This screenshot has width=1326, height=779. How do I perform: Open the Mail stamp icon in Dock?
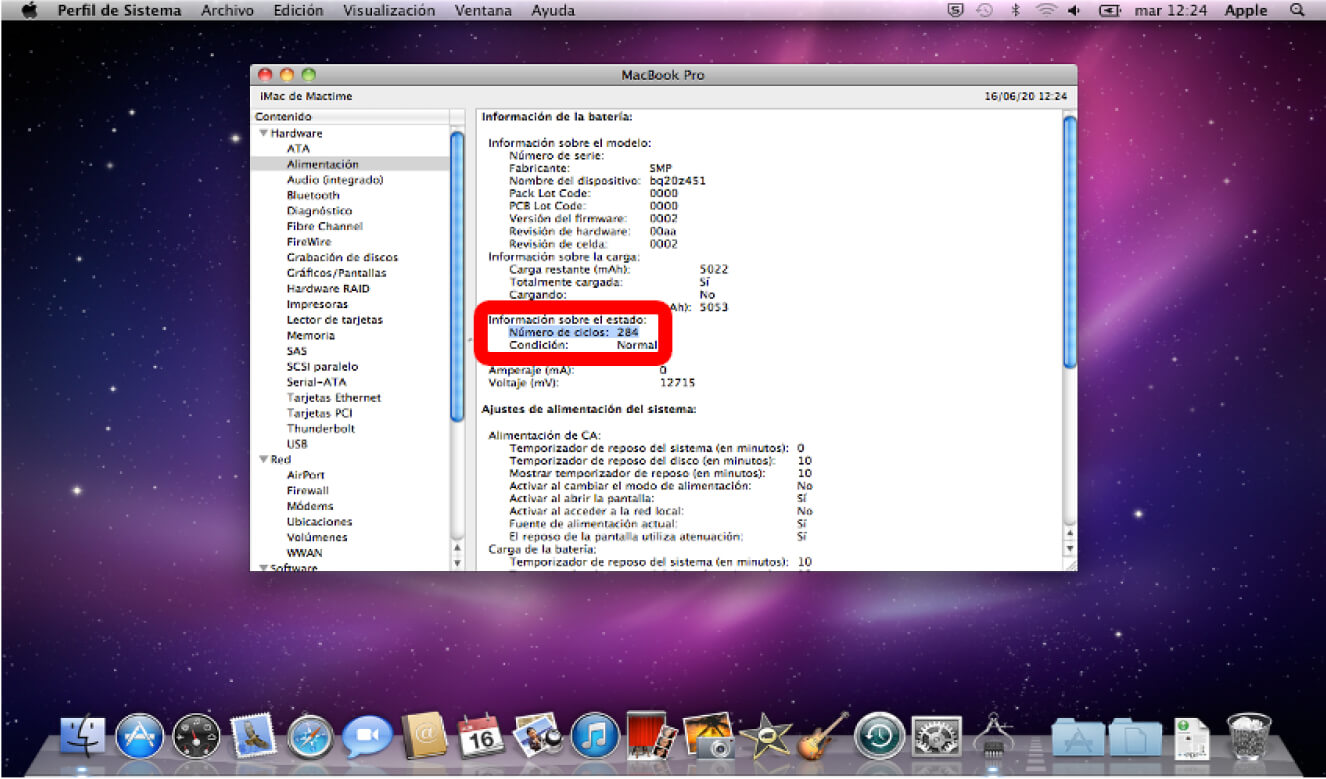point(253,737)
